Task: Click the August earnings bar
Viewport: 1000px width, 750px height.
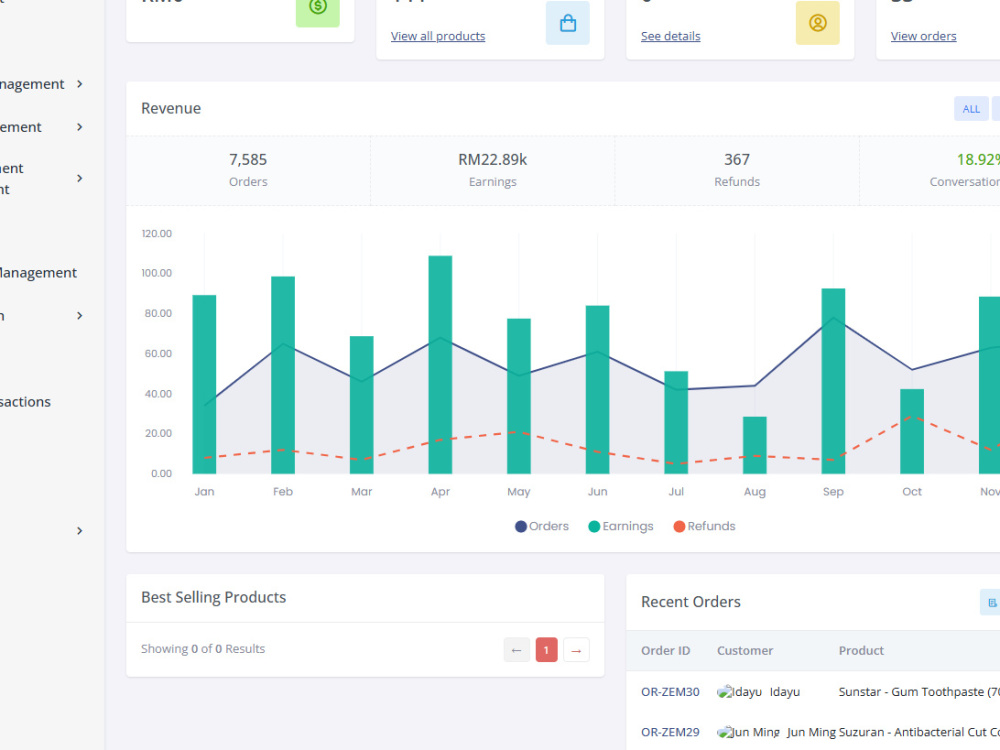Action: [x=754, y=445]
